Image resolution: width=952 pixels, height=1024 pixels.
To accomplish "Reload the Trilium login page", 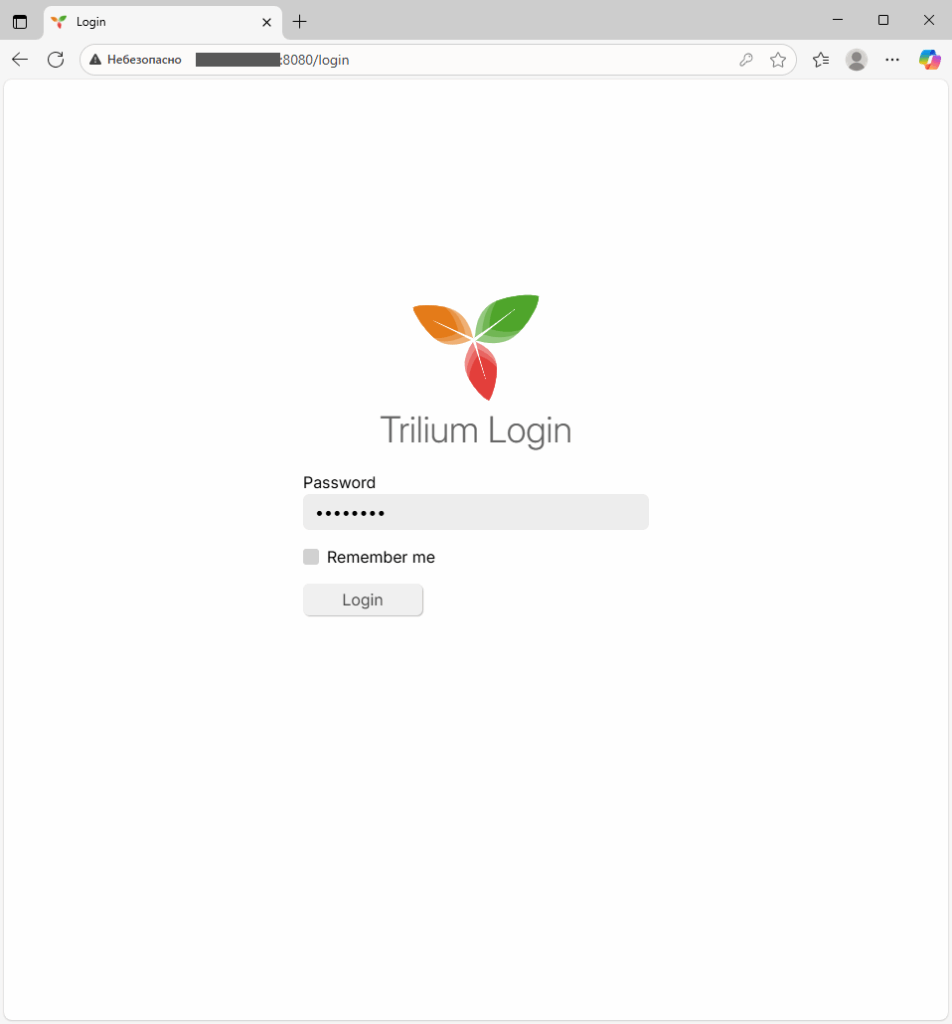I will pyautogui.click(x=56, y=59).
